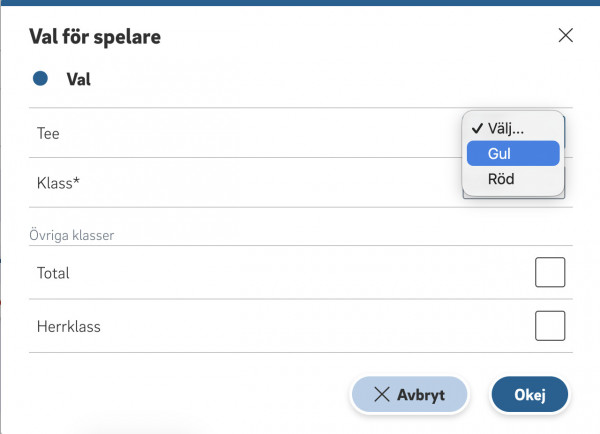
Task: Cancel with the Avbryt button
Action: tap(409, 394)
